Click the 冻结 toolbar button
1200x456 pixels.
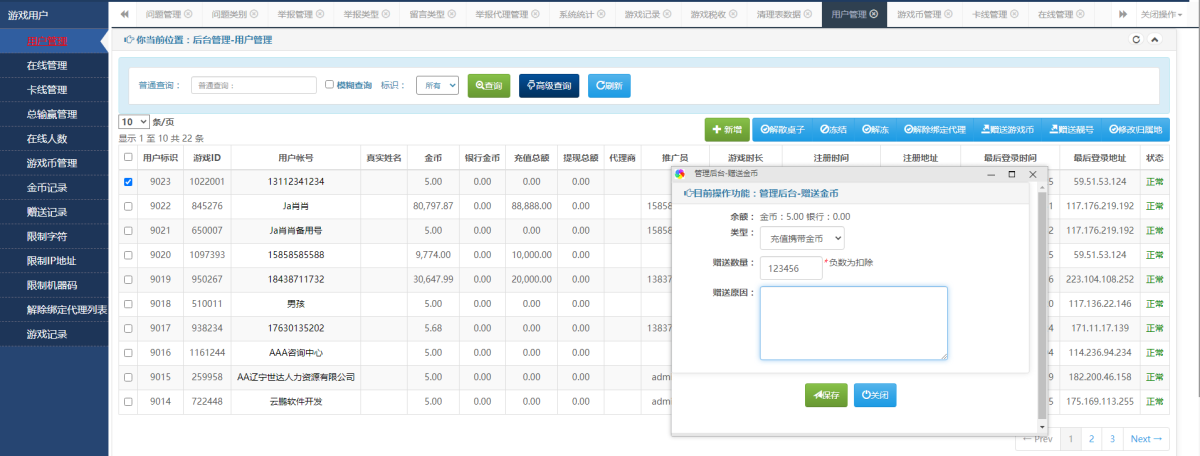[x=833, y=129]
